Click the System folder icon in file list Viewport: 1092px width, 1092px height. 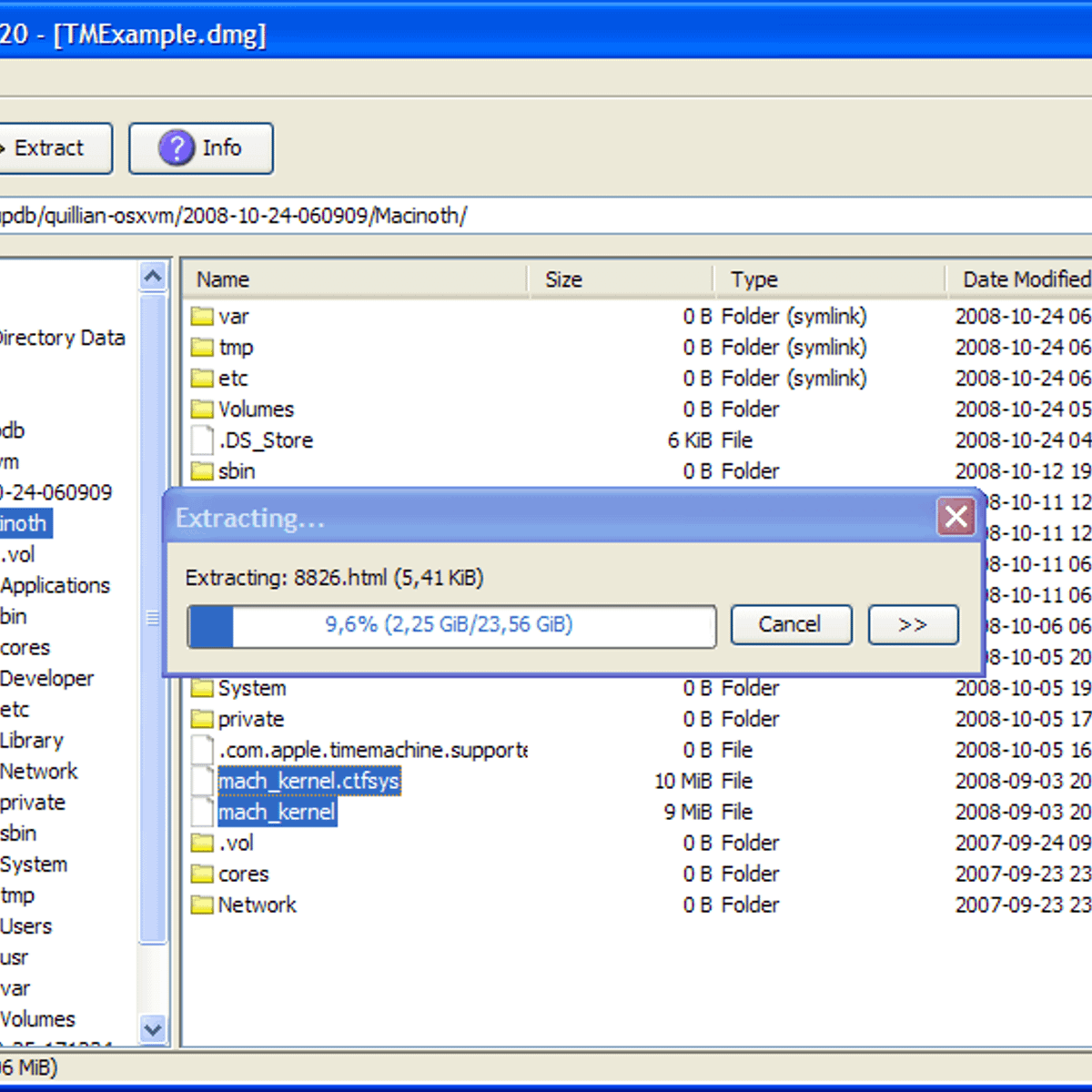pyautogui.click(x=202, y=688)
